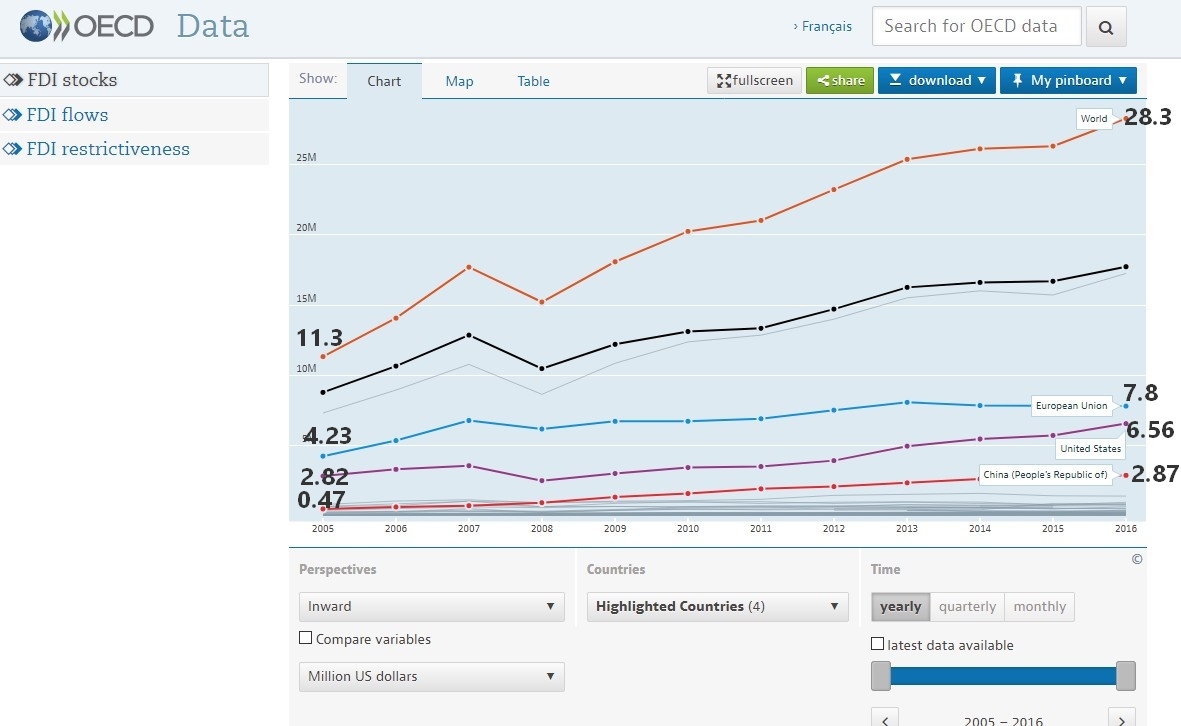The image size is (1181, 726).
Task: Click the FDI stocks indicator icon
Action: click(x=13, y=80)
